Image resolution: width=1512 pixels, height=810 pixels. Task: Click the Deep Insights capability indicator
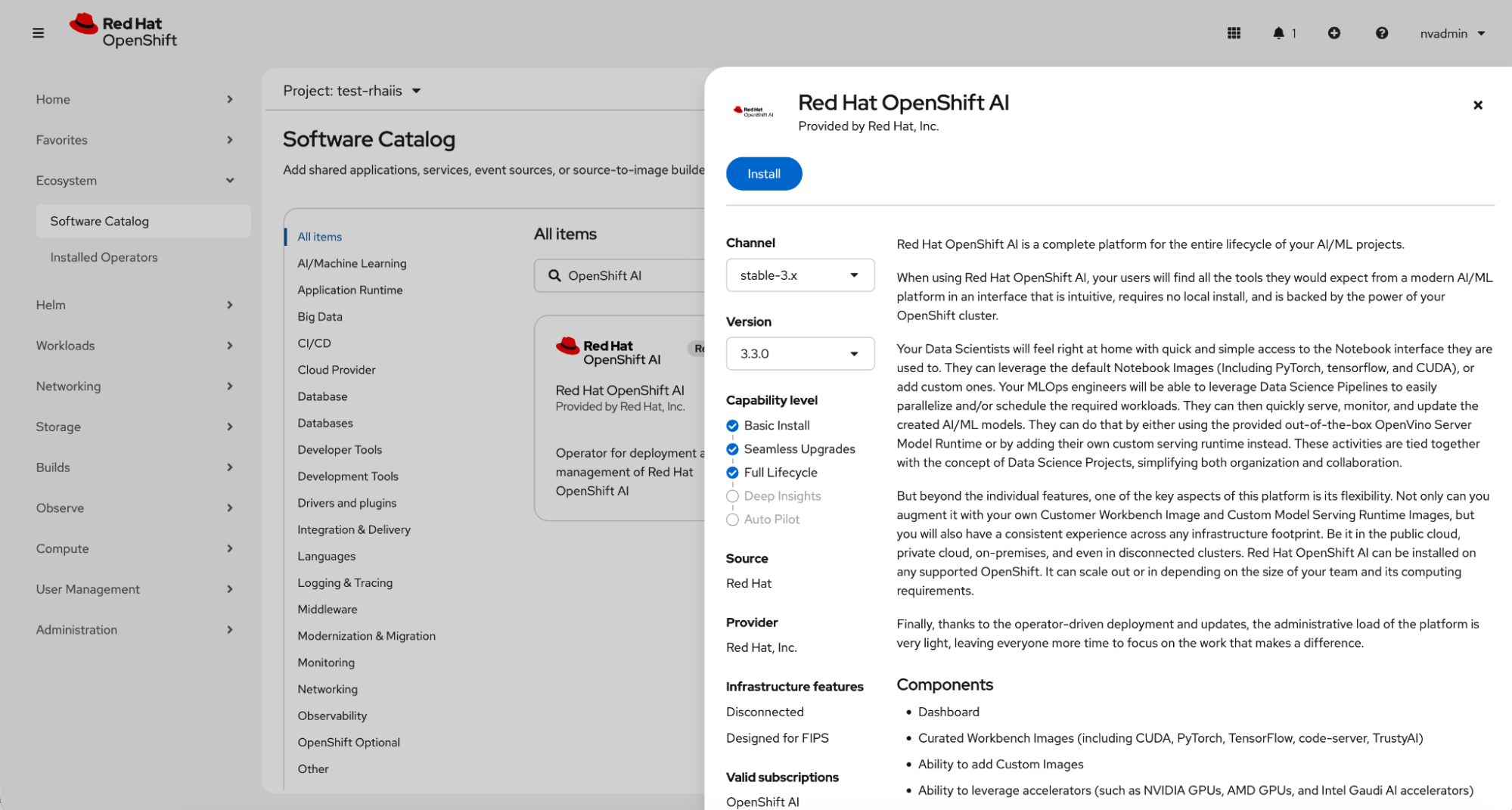pos(732,496)
